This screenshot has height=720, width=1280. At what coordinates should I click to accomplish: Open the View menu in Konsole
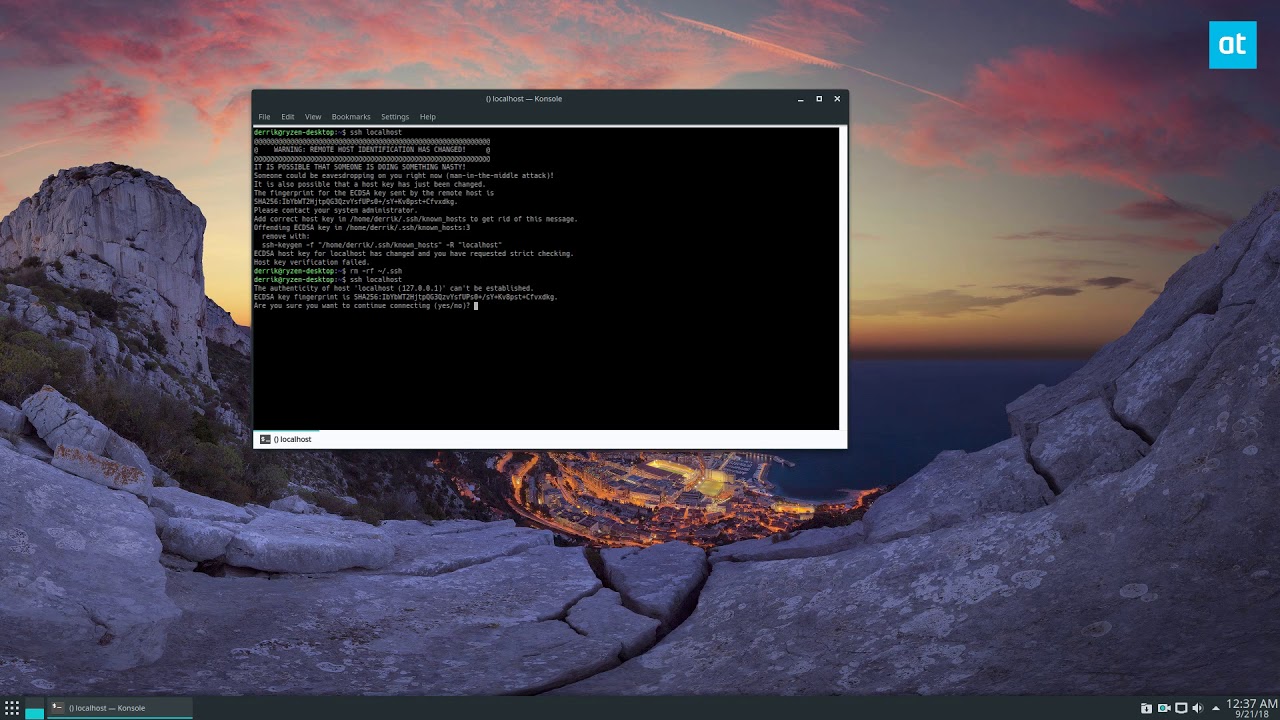point(313,117)
